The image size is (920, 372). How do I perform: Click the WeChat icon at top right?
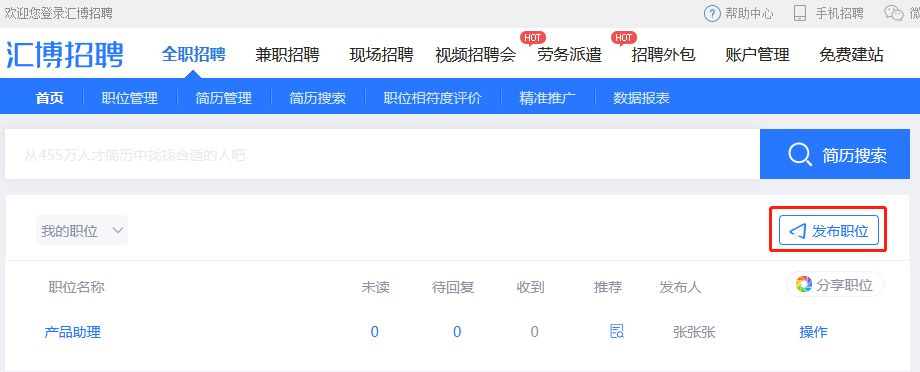click(x=894, y=13)
